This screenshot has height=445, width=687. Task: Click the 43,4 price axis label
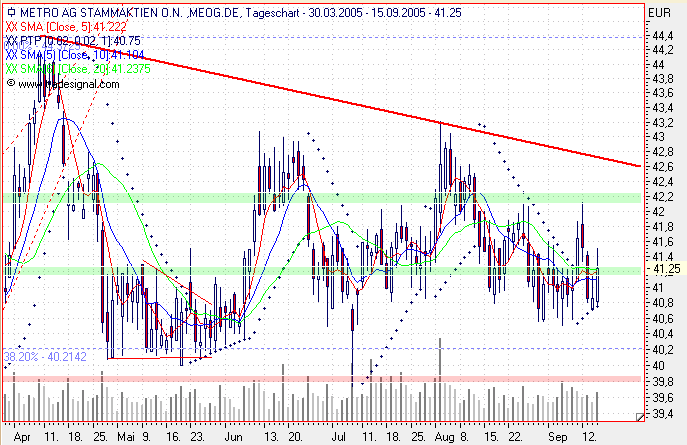[x=663, y=107]
